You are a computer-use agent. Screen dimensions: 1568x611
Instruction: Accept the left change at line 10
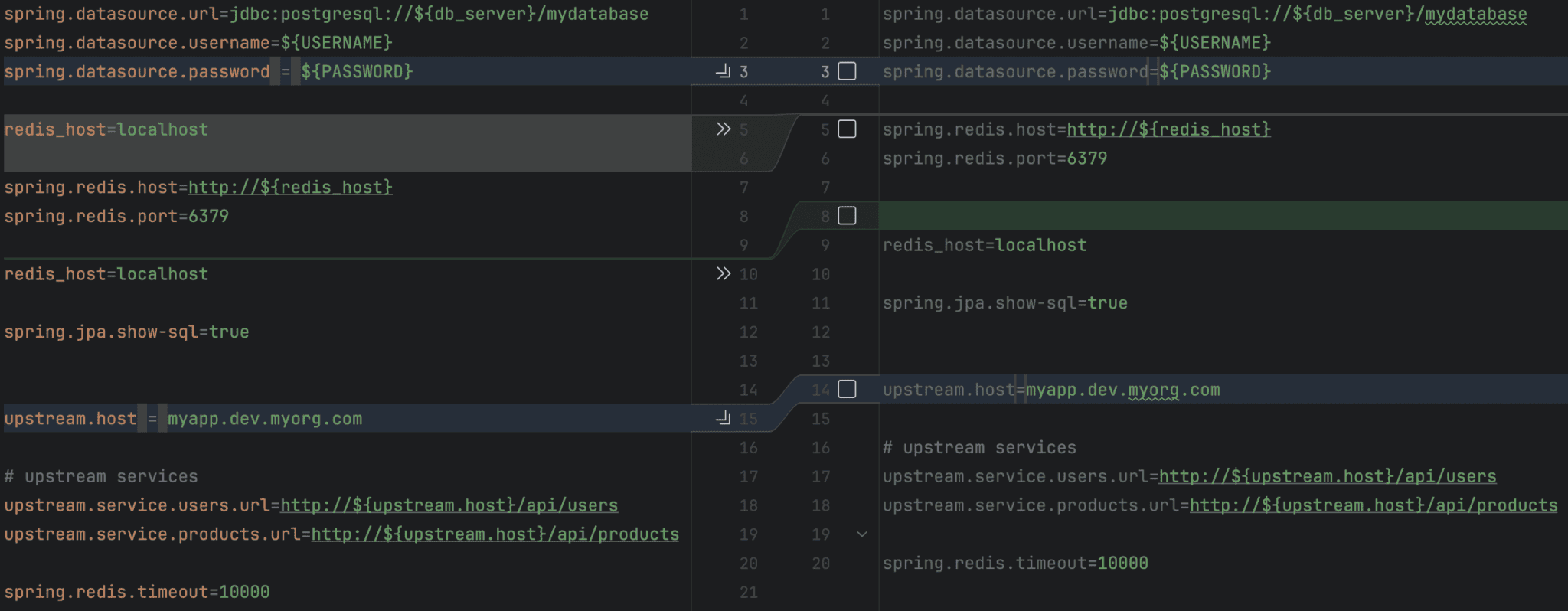pos(723,273)
